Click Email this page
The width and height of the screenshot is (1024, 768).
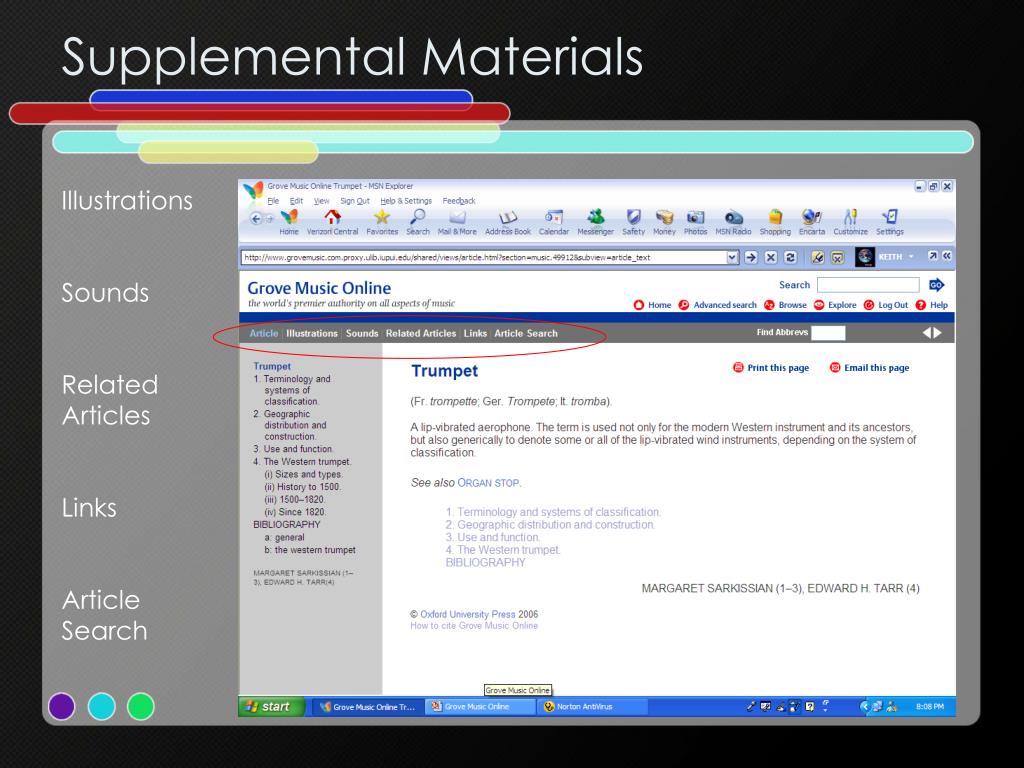(869, 368)
